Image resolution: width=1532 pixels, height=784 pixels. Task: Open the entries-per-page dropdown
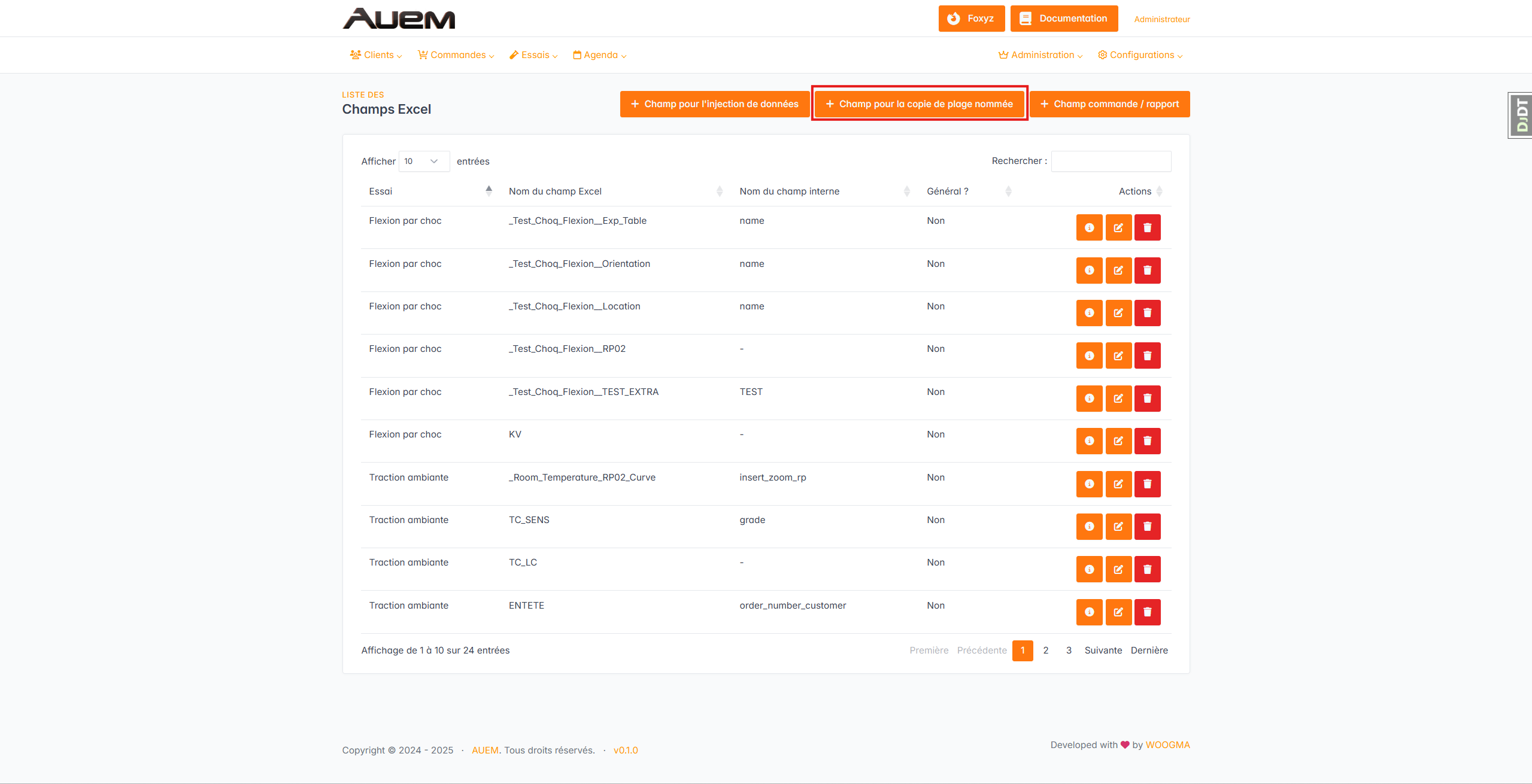(x=423, y=162)
